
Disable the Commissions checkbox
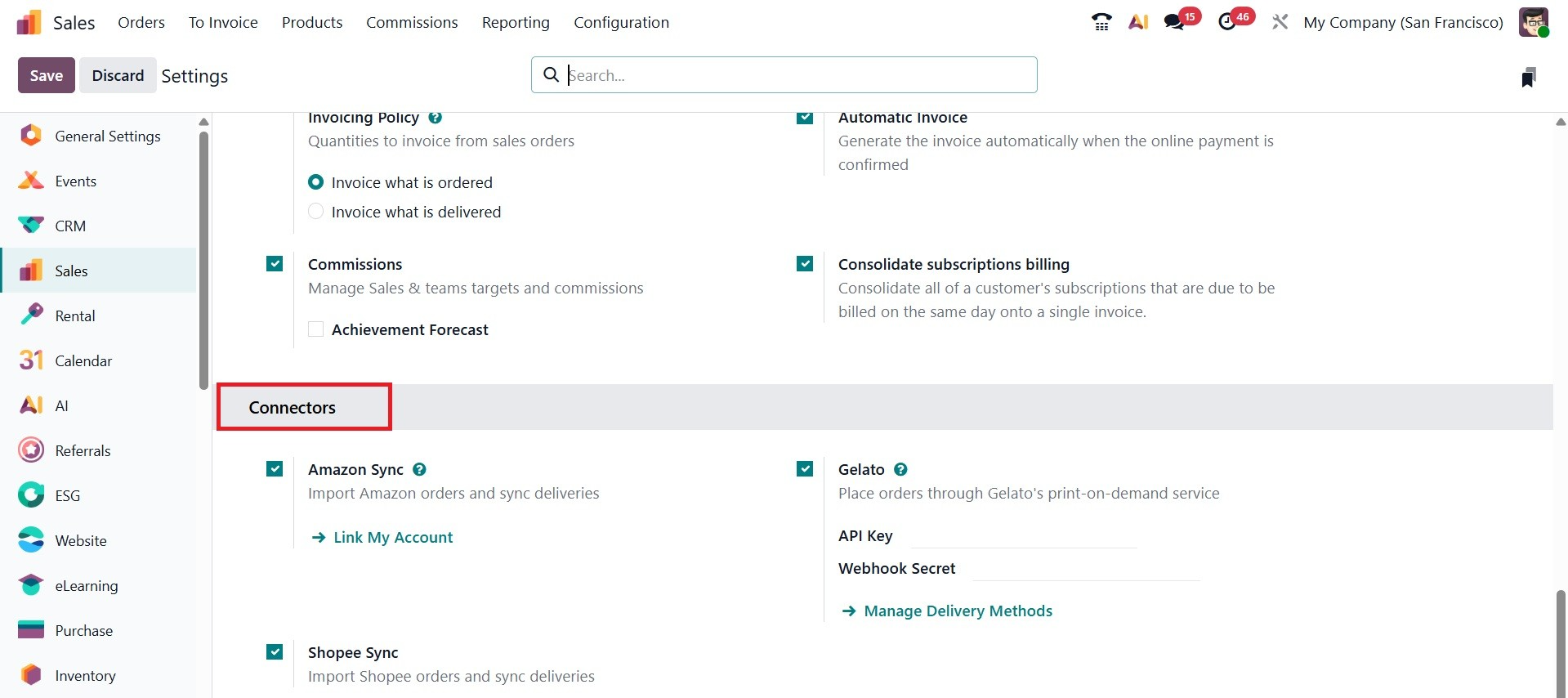point(275,264)
